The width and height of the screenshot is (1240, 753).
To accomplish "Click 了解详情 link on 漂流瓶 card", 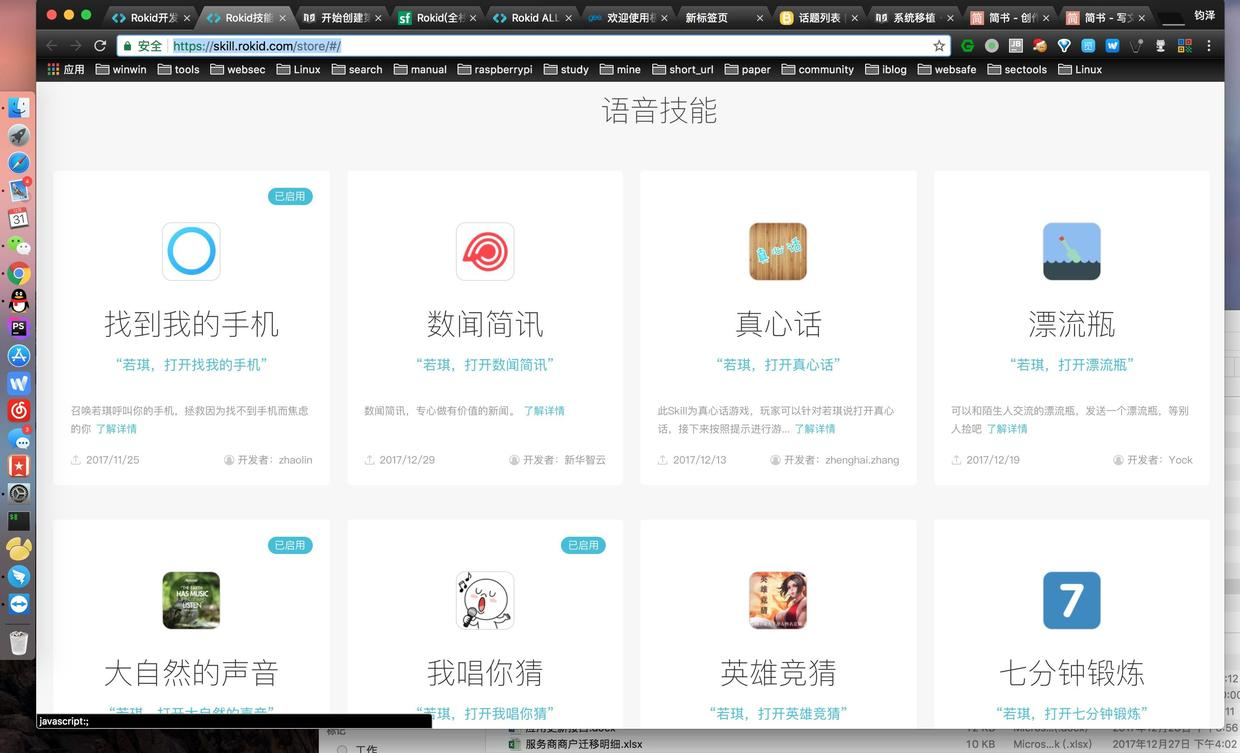I will pyautogui.click(x=1007, y=429).
